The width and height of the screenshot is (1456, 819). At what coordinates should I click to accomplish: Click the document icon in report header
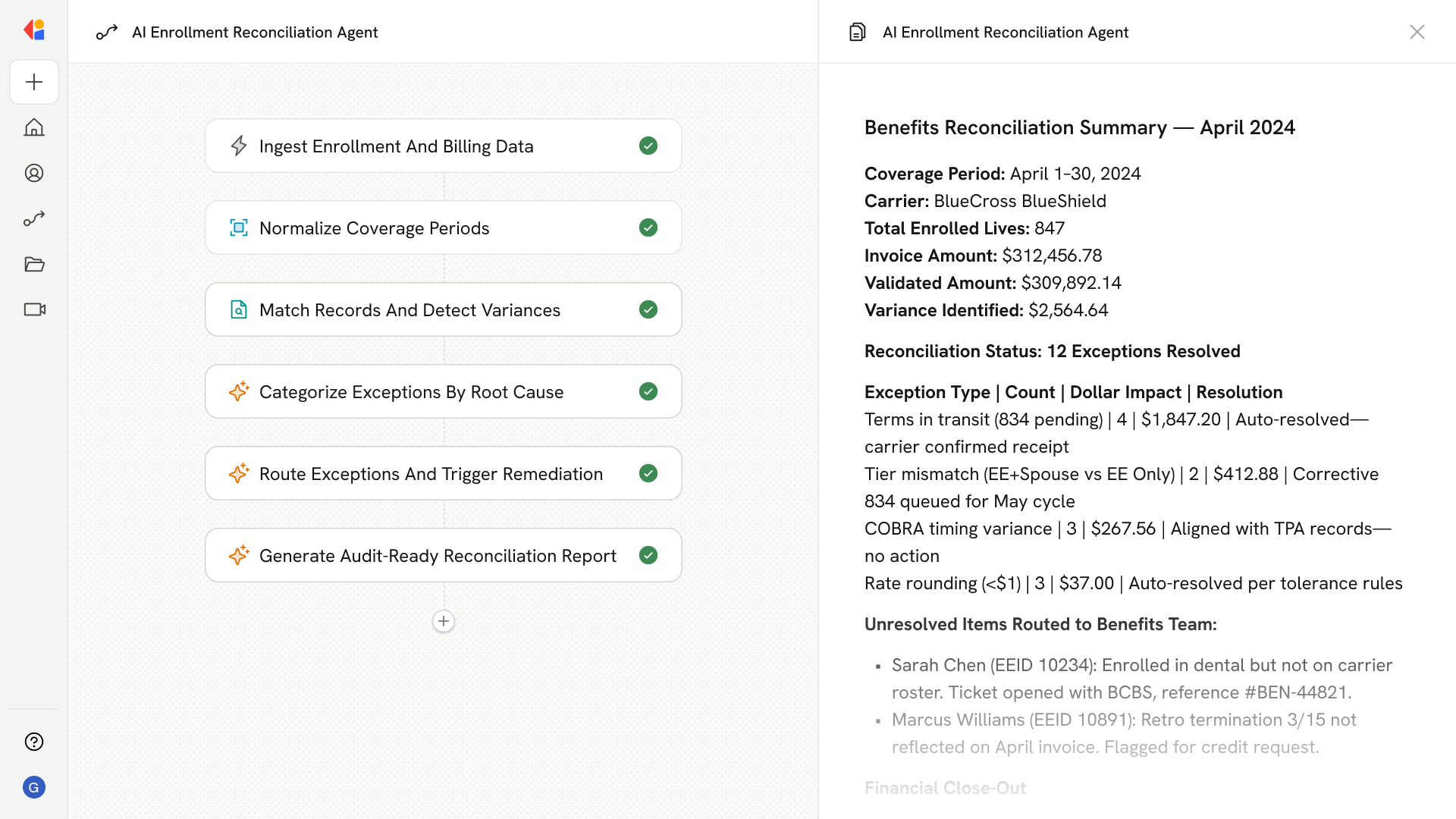click(x=857, y=32)
